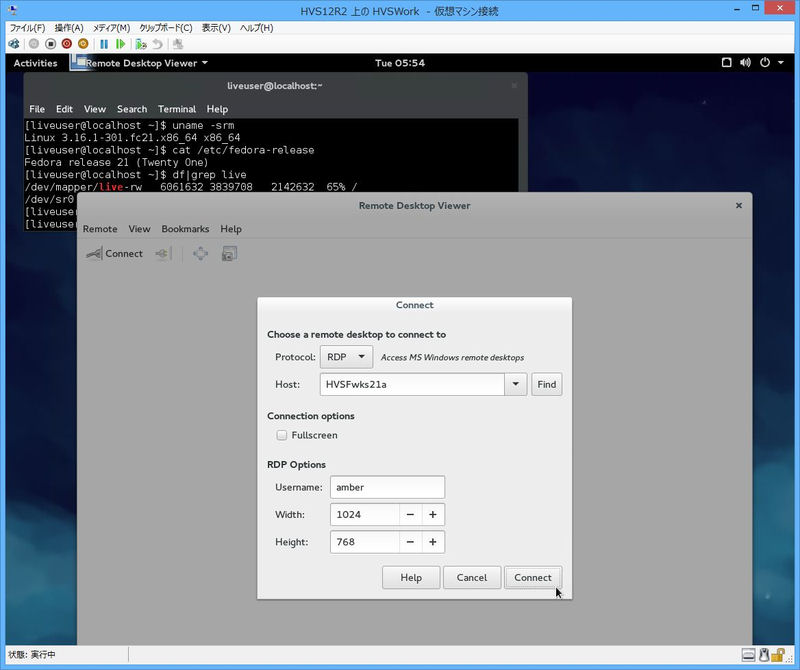This screenshot has height=670, width=800.
Task: Click the GNOME power icon in the top bar
Action: tap(765, 63)
